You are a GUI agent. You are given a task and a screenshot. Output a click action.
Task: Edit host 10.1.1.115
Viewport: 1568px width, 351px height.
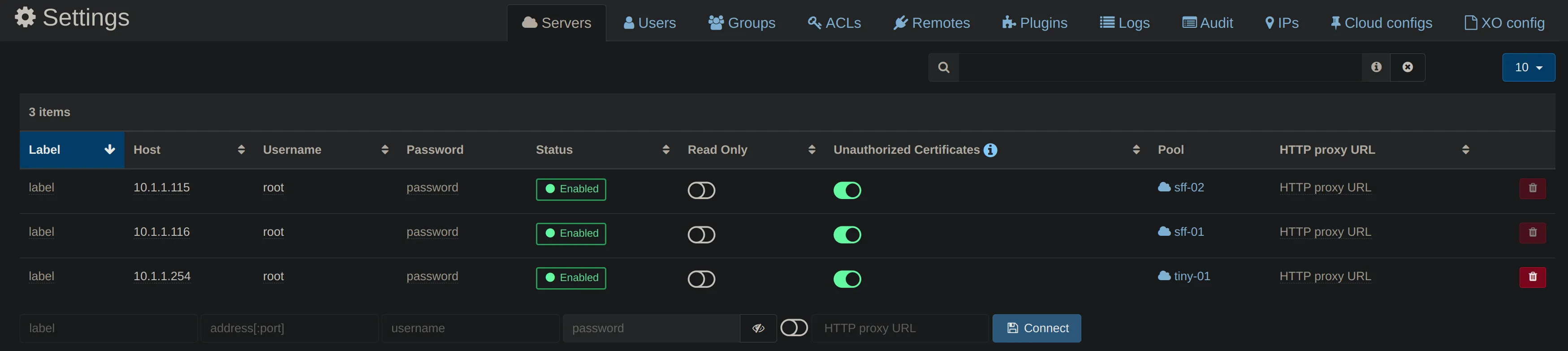coord(161,188)
